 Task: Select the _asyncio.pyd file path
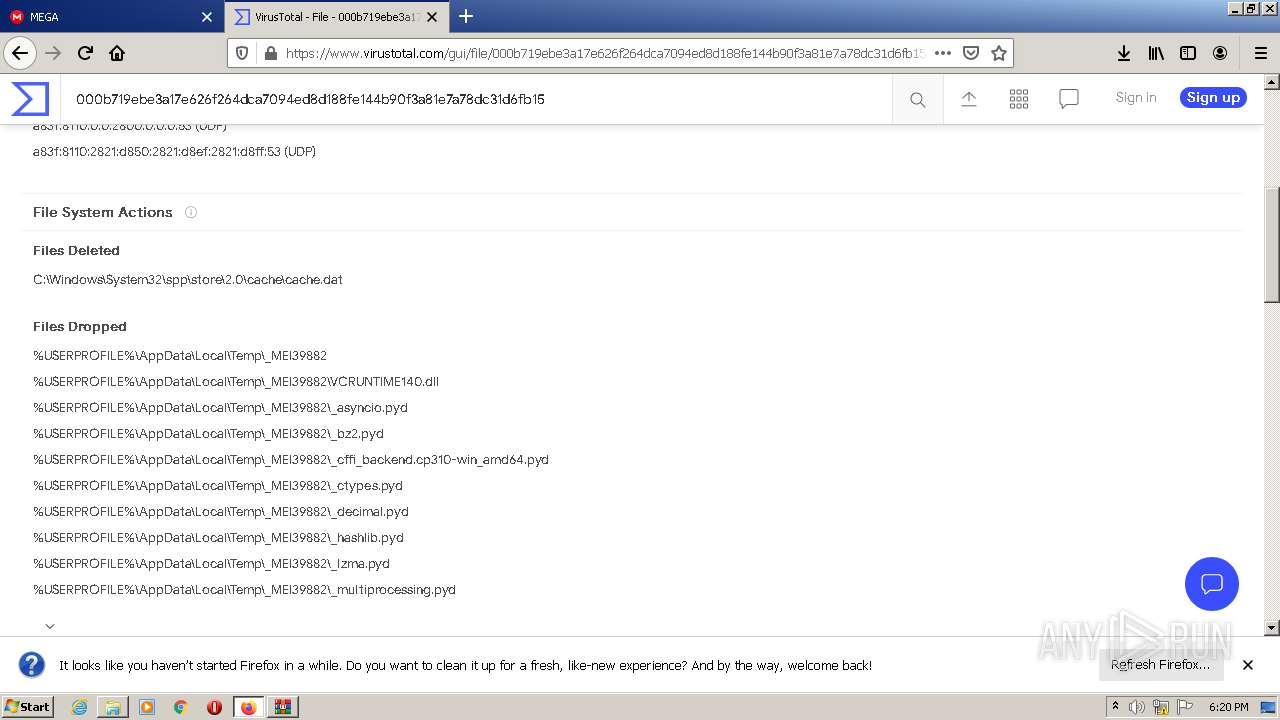pyautogui.click(x=220, y=407)
